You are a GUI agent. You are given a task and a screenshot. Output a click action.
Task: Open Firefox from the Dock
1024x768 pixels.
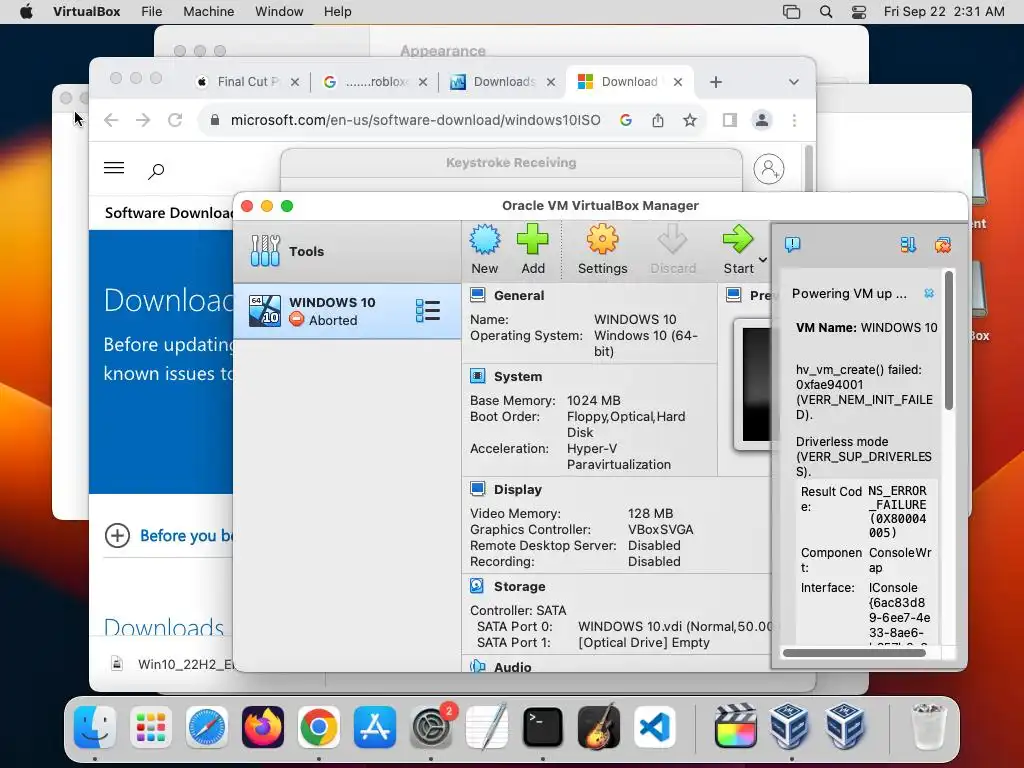(263, 726)
